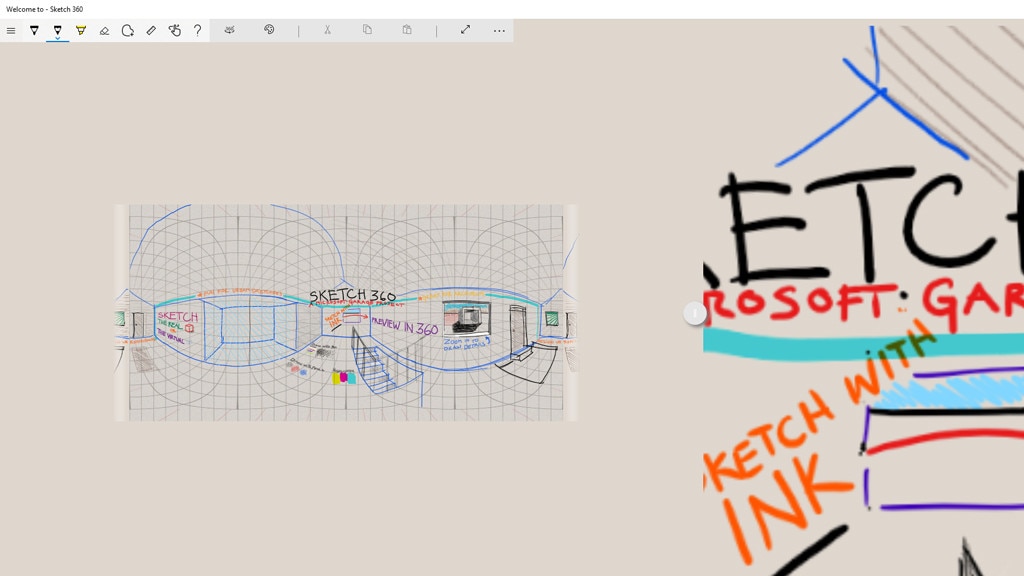The image size is (1024, 576).
Task: Click the 360 preview pane
Action: tap(863, 301)
